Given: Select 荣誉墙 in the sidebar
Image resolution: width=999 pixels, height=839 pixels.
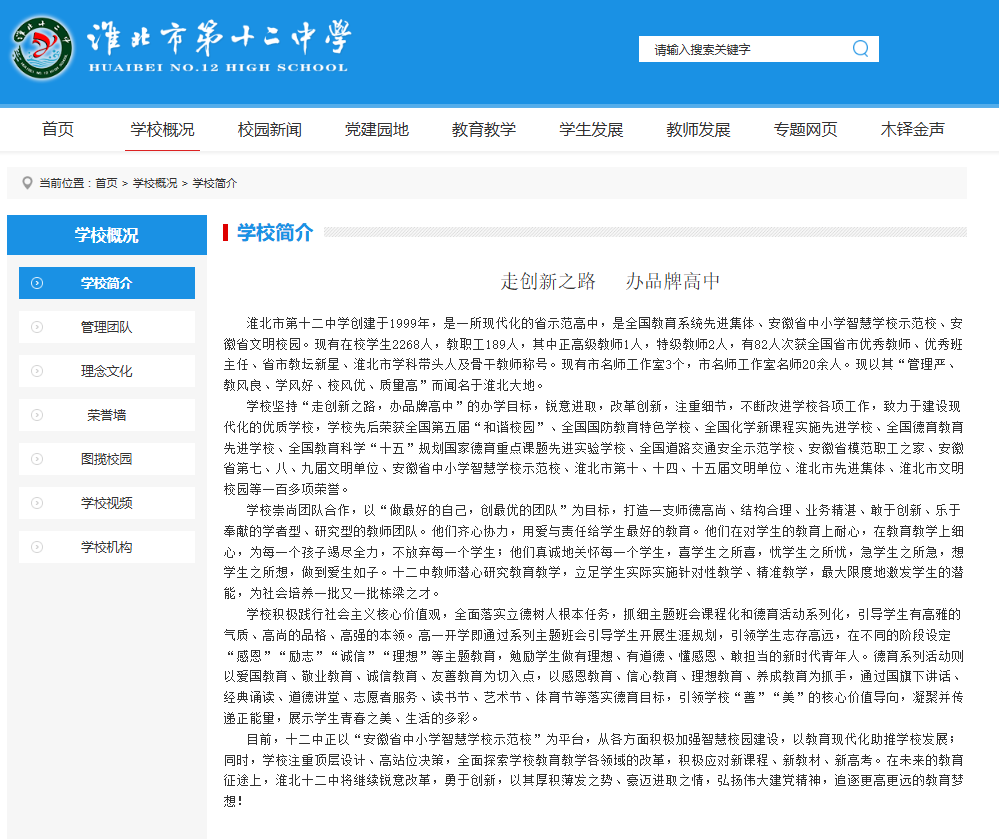Looking at the screenshot, I should pyautogui.click(x=107, y=415).
